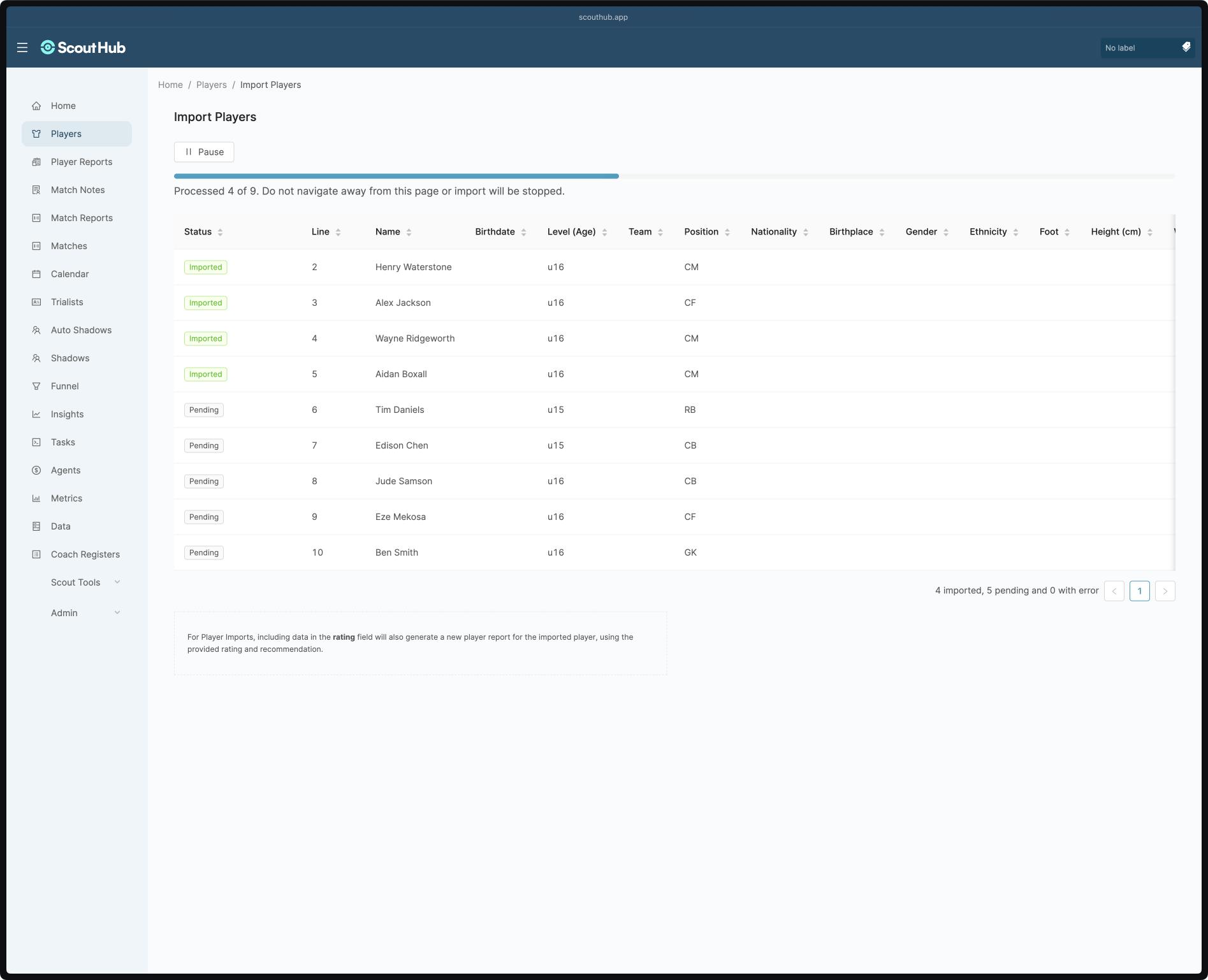Open Player Reports in sidebar
The width and height of the screenshot is (1208, 980).
click(x=82, y=162)
